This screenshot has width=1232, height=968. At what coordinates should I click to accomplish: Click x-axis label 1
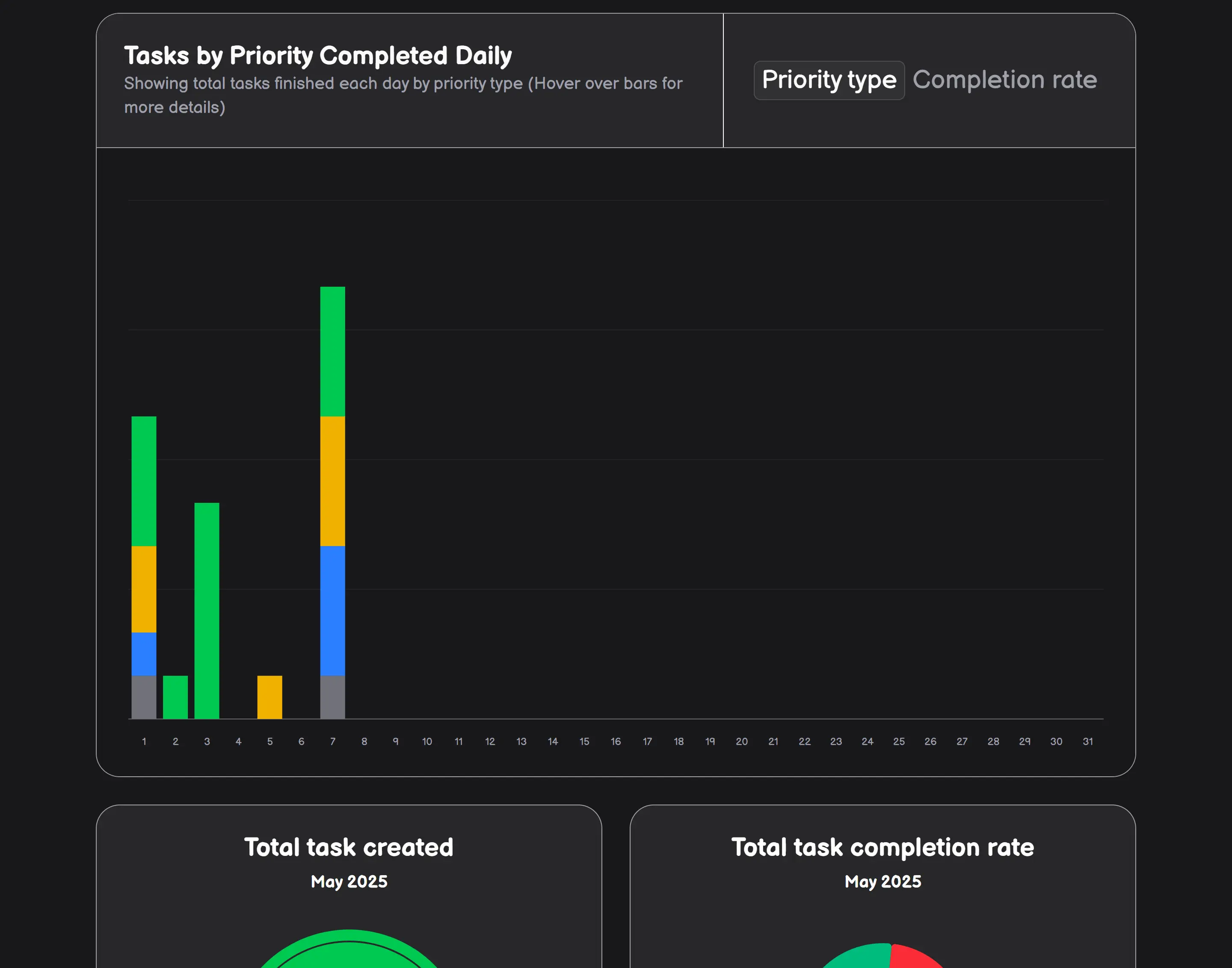(x=144, y=741)
